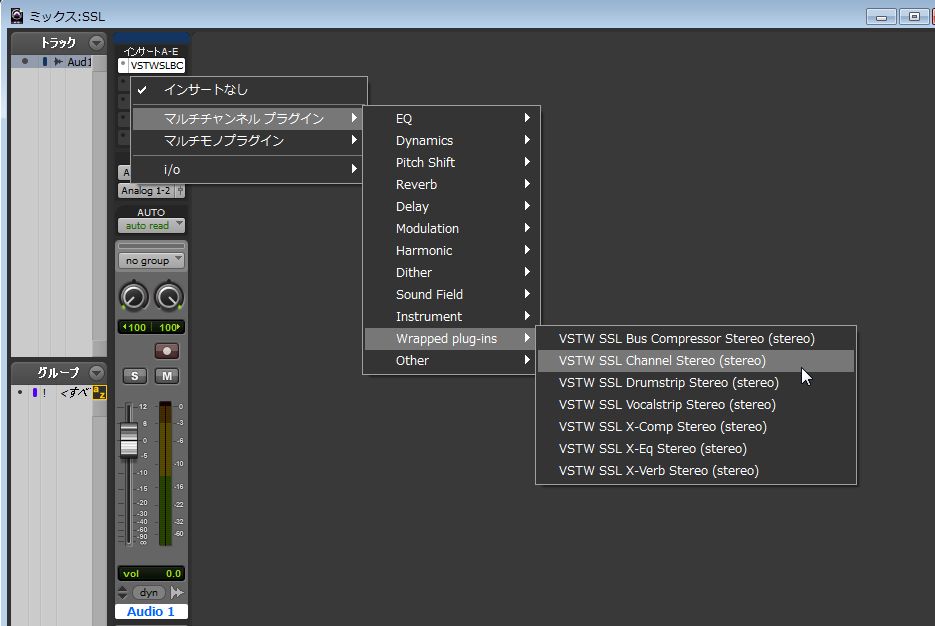Screen dimensions: 935x626
Task: Toggle the record enable button on Audio 1
Action: pyautogui.click(x=166, y=351)
